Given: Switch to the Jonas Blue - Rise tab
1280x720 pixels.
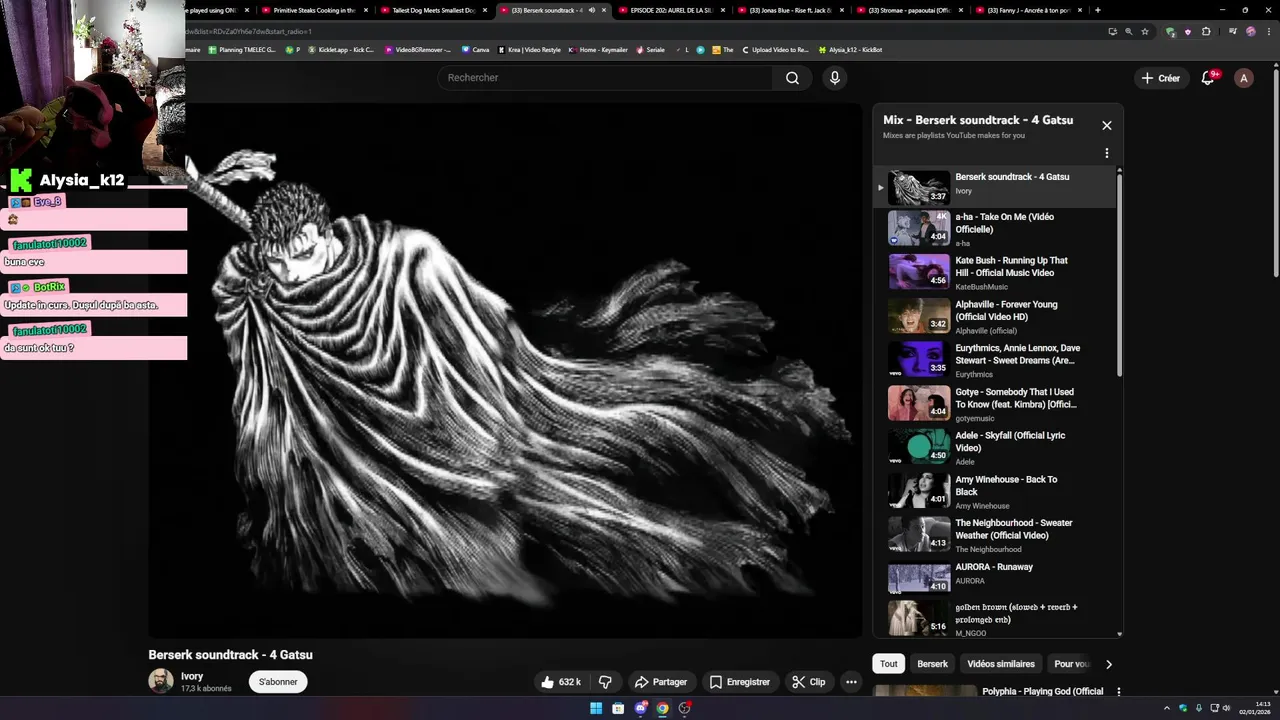Looking at the screenshot, I should coord(790,10).
